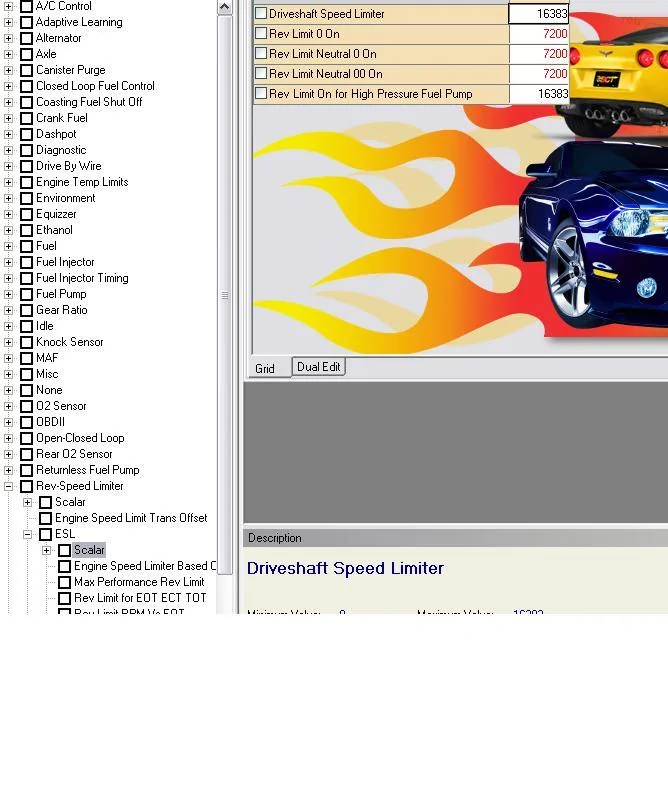Select the Misc tree item
The image size is (668, 800).
(x=47, y=374)
